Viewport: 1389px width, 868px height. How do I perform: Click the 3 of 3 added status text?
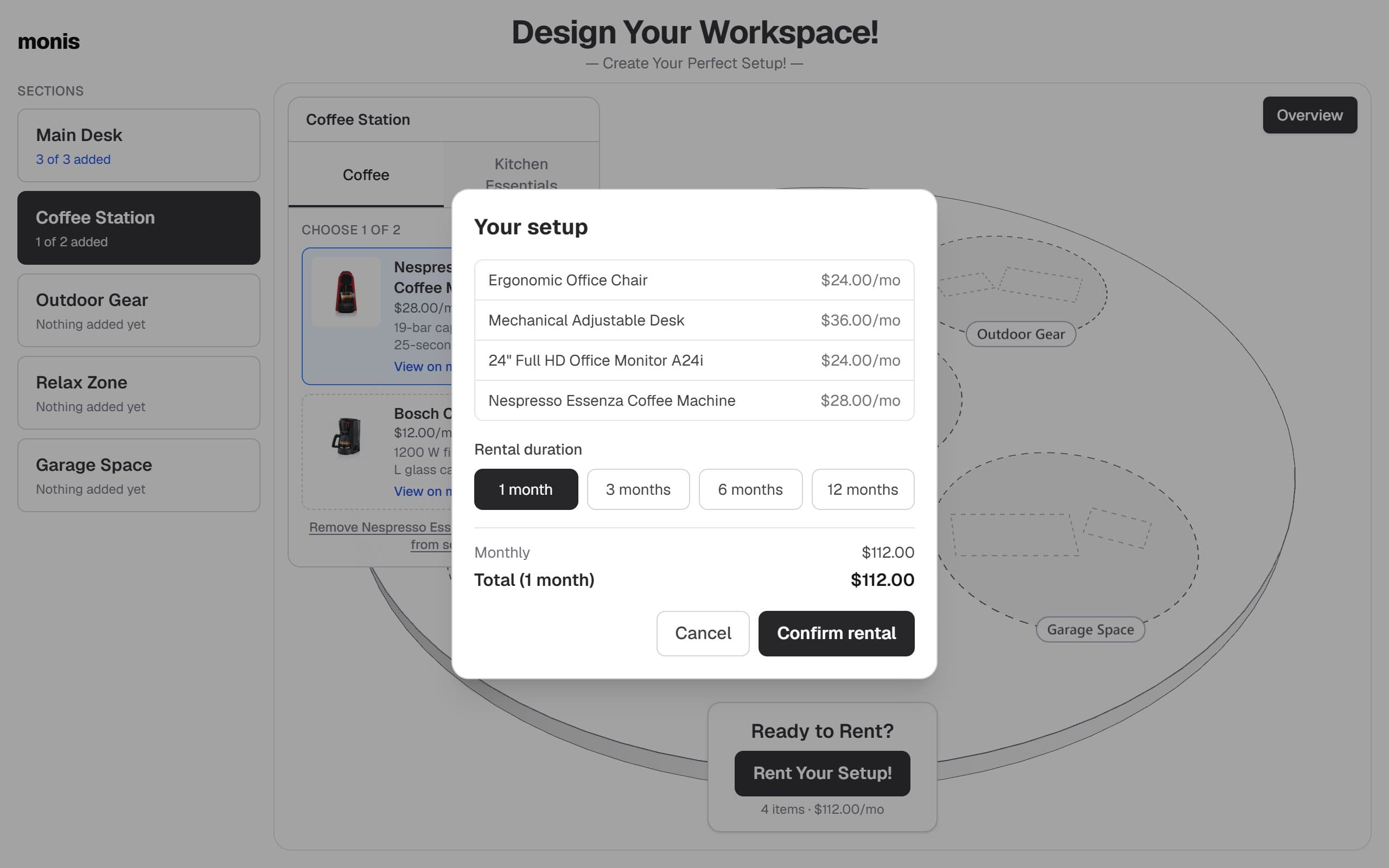pyautogui.click(x=73, y=159)
